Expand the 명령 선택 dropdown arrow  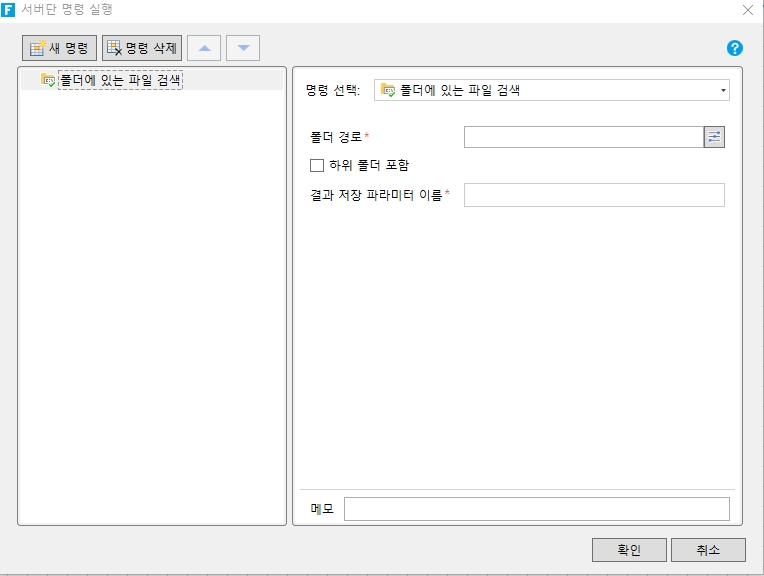[x=722, y=91]
